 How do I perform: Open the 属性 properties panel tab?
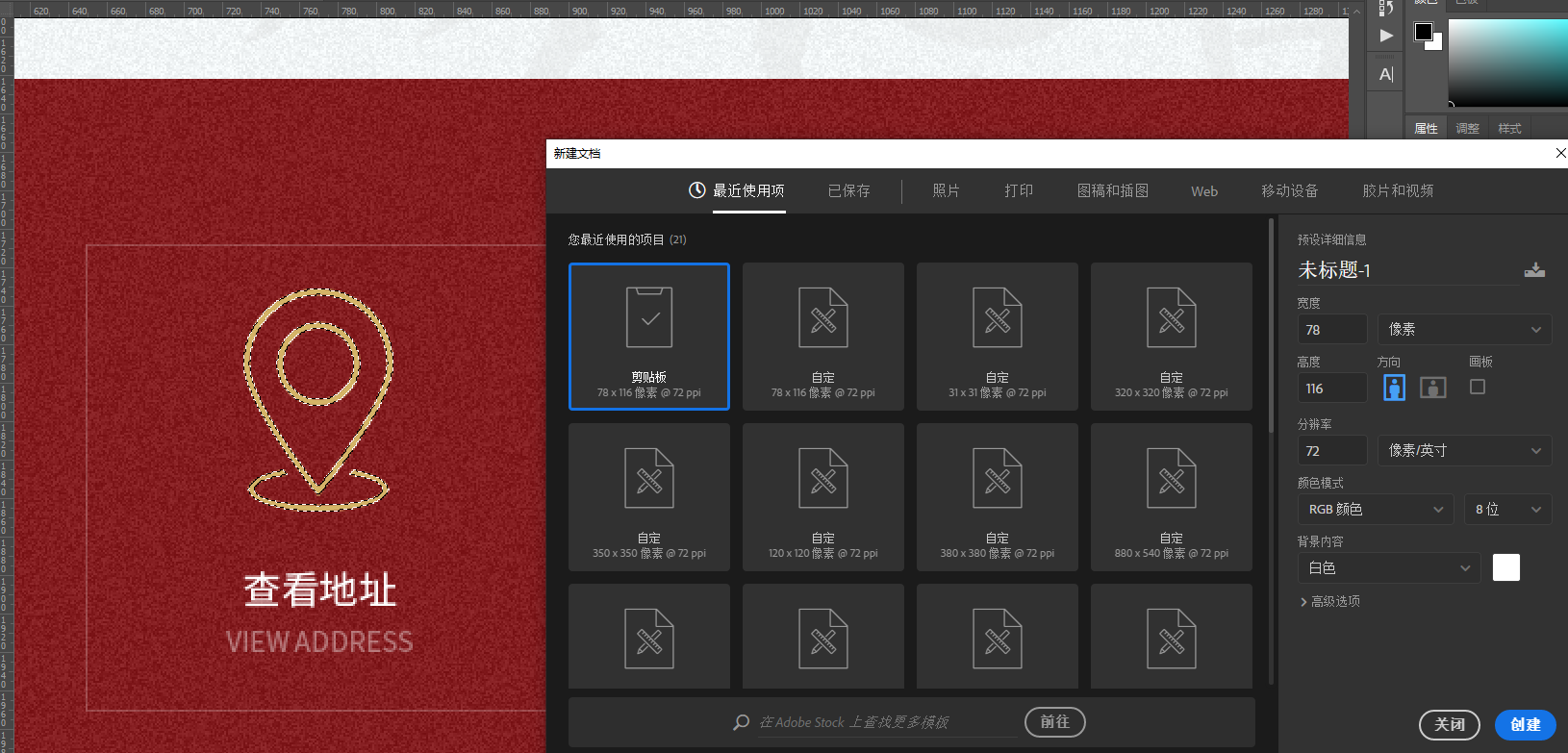coord(1427,128)
